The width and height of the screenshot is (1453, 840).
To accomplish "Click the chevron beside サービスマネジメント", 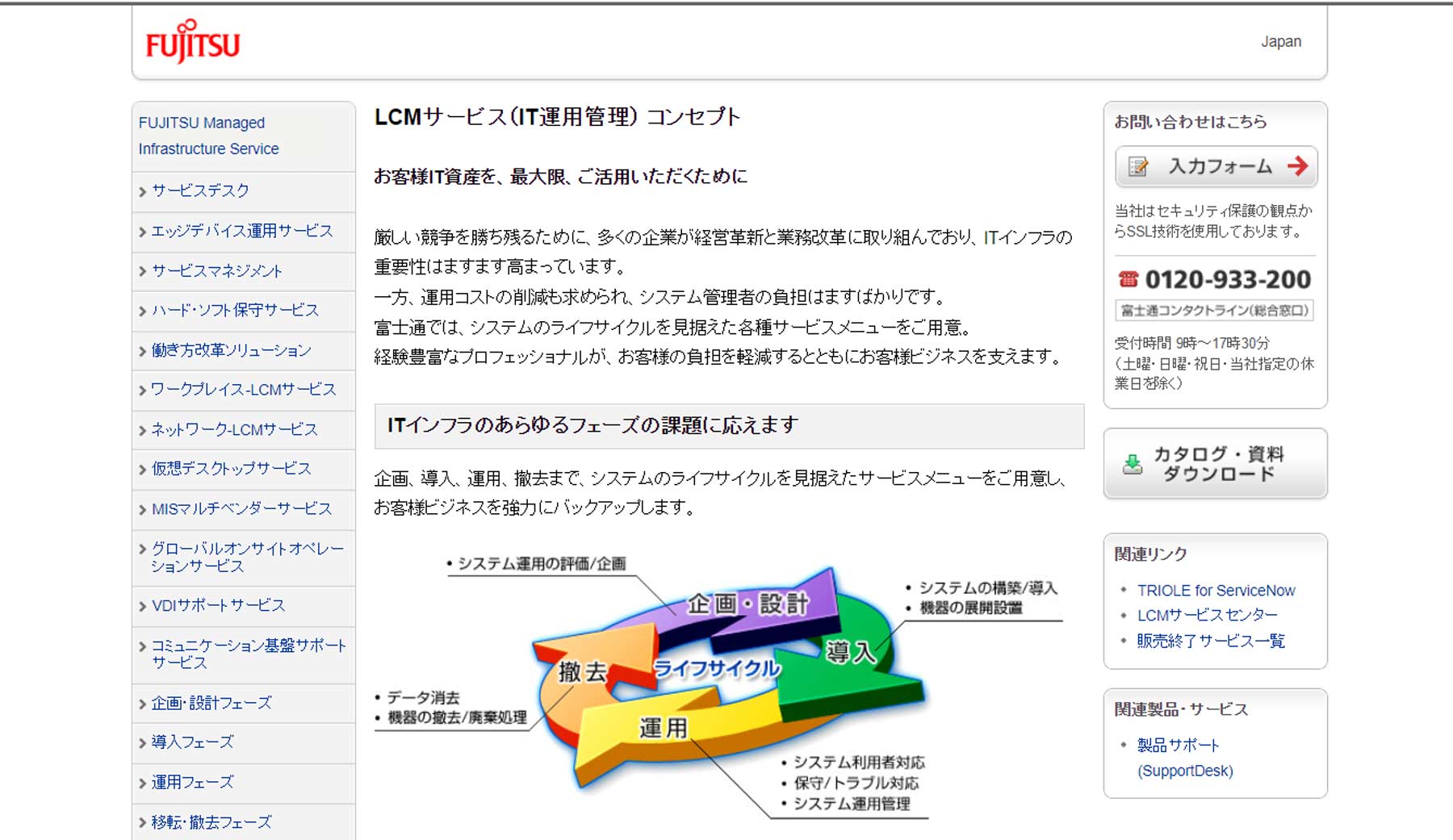I will click(142, 271).
